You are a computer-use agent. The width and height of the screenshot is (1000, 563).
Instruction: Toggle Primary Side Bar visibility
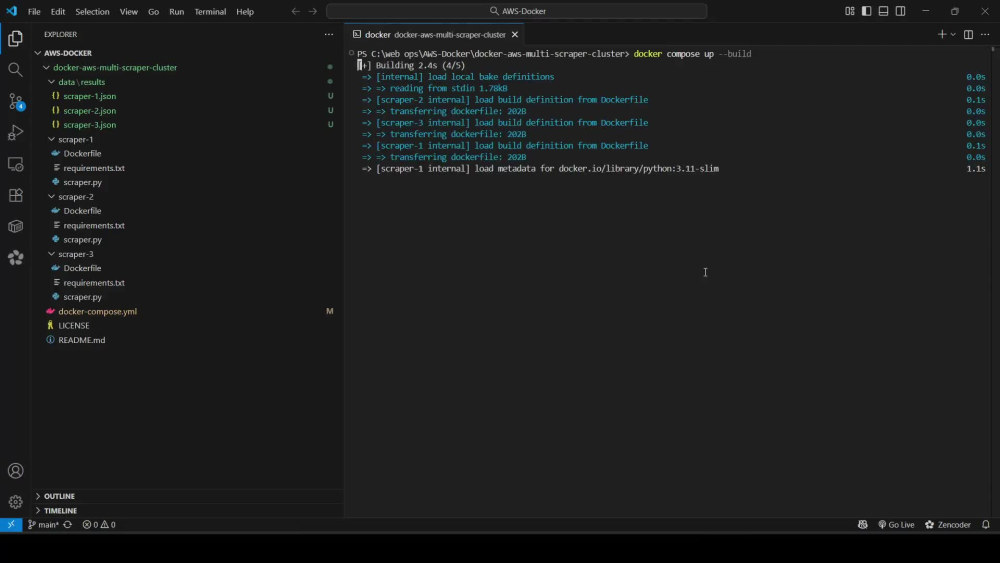pos(866,11)
